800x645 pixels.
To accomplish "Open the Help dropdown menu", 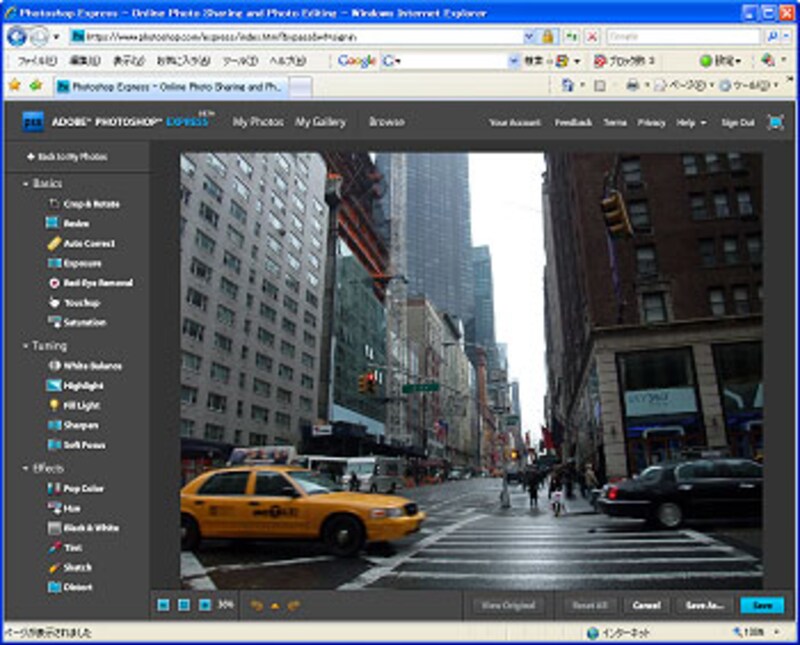I will click(x=690, y=122).
